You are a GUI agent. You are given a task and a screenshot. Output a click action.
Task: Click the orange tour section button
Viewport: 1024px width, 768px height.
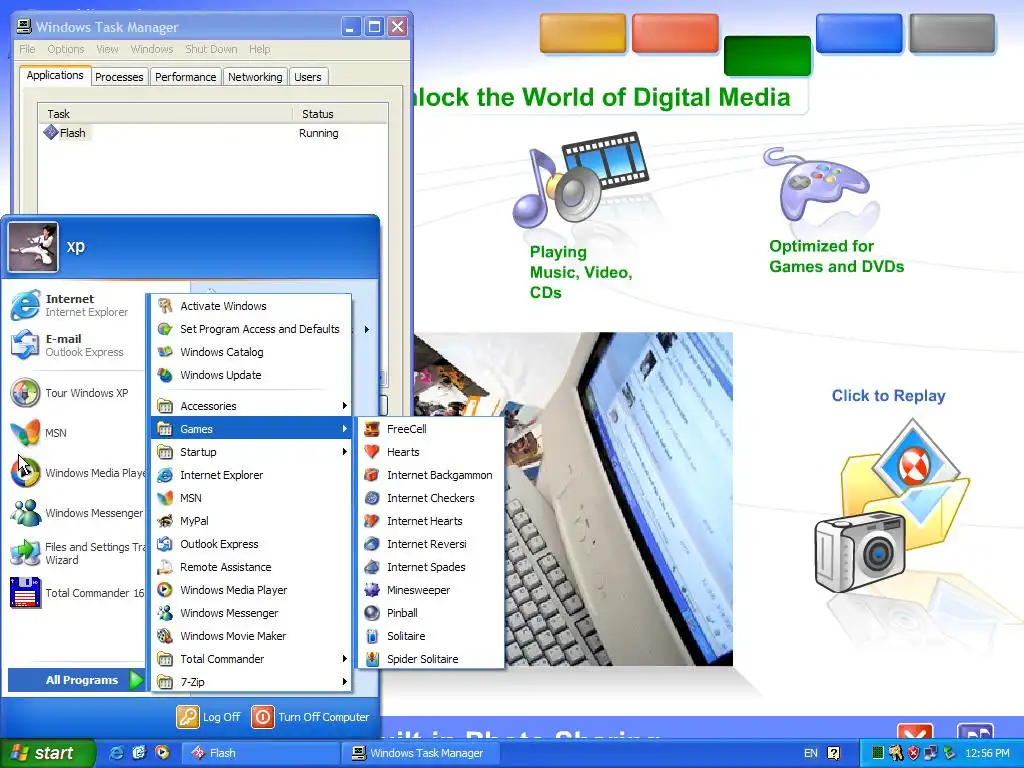click(583, 33)
